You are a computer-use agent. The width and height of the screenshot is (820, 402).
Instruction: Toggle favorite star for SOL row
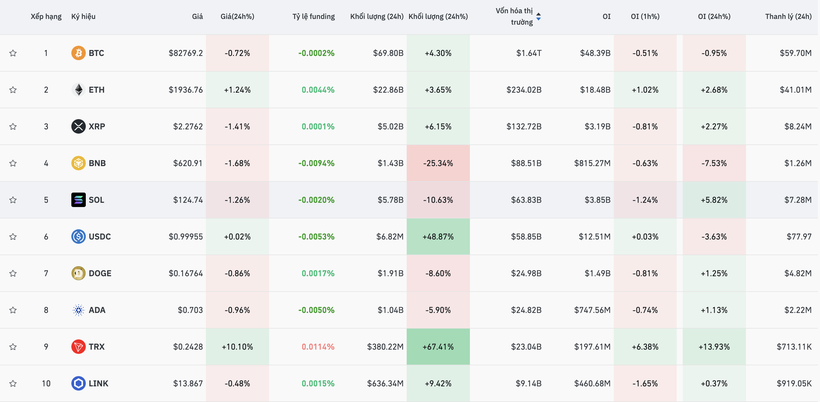(x=13, y=200)
